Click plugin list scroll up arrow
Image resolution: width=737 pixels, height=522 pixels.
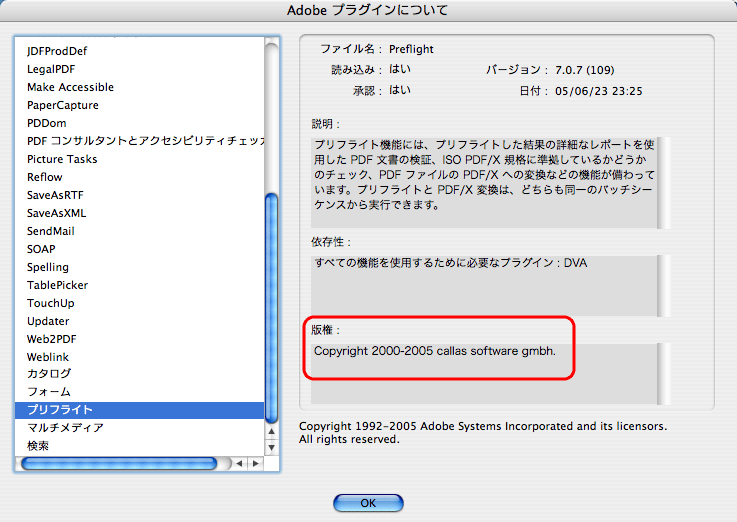tap(271, 431)
